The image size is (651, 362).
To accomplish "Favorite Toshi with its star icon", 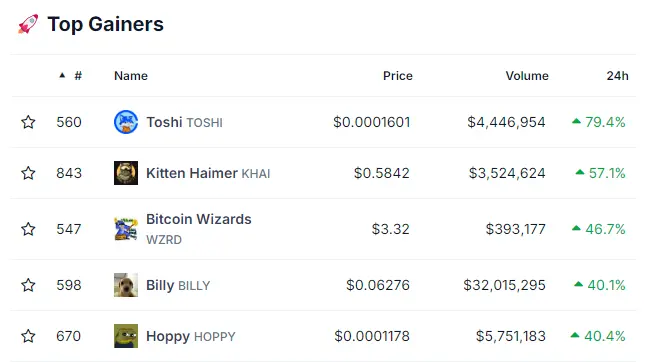I will pos(28,122).
